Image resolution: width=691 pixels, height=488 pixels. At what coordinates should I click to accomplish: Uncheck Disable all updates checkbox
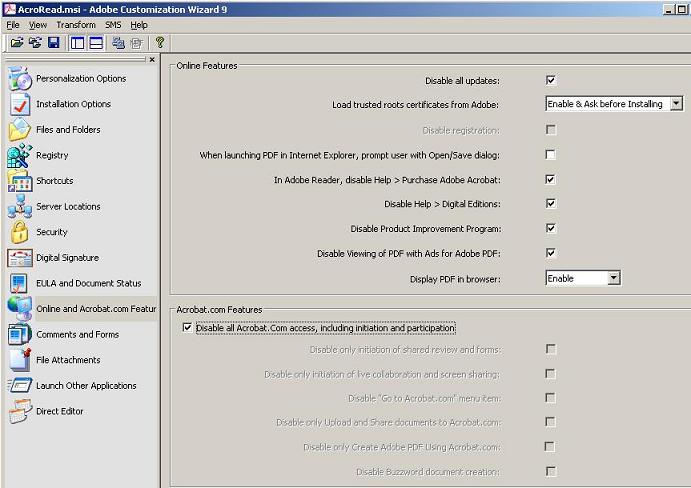click(550, 80)
